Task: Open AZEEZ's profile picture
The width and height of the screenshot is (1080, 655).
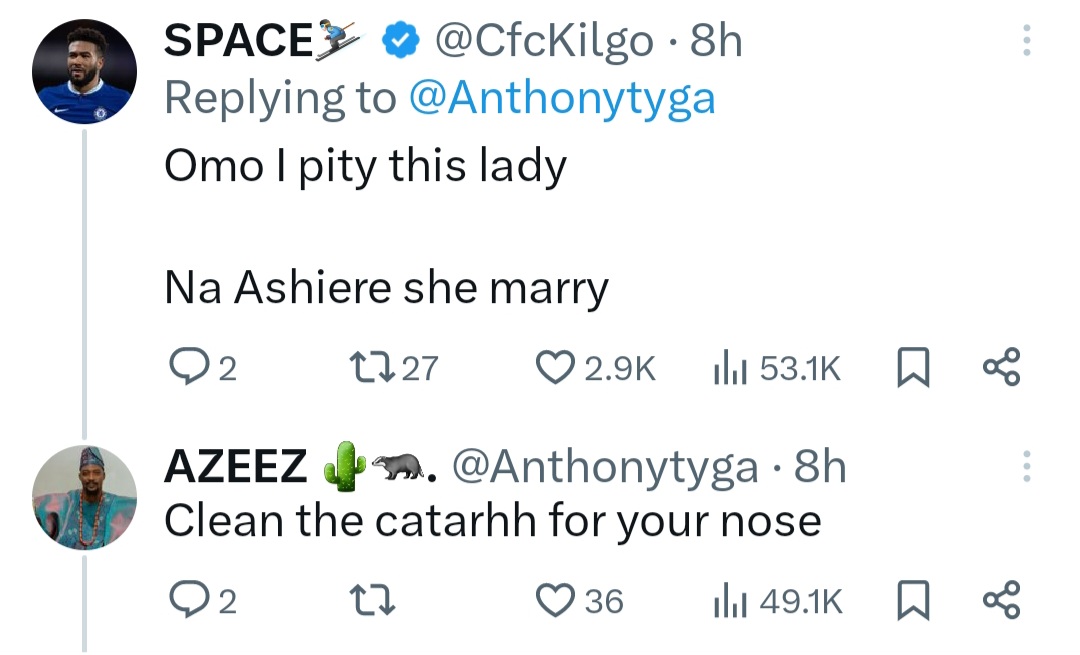Action: tap(84, 497)
